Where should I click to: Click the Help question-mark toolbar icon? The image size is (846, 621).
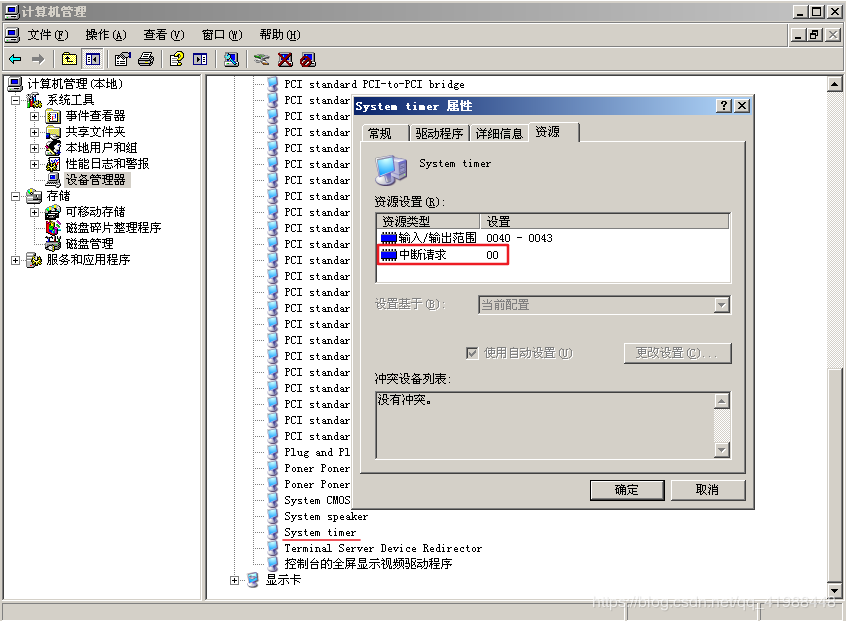point(177,59)
